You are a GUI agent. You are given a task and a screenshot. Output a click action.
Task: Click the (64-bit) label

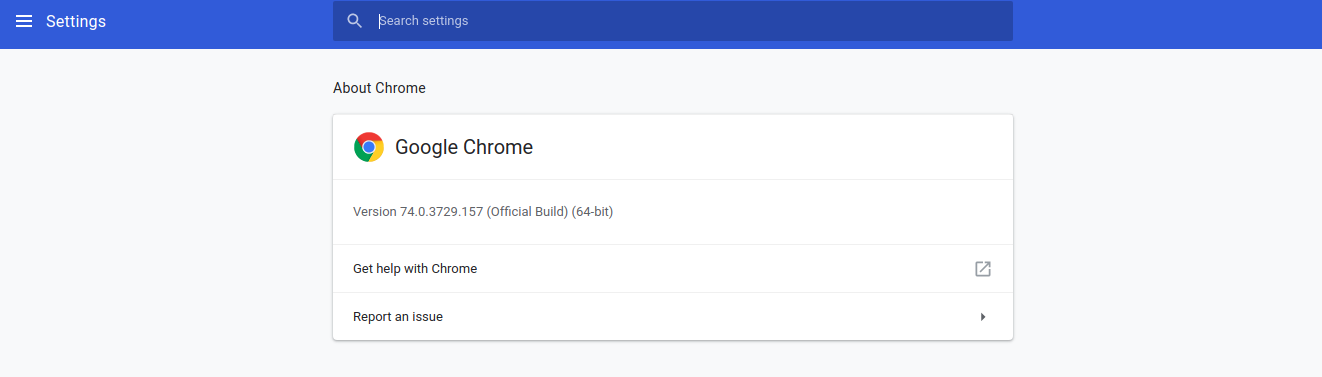pyautogui.click(x=592, y=212)
